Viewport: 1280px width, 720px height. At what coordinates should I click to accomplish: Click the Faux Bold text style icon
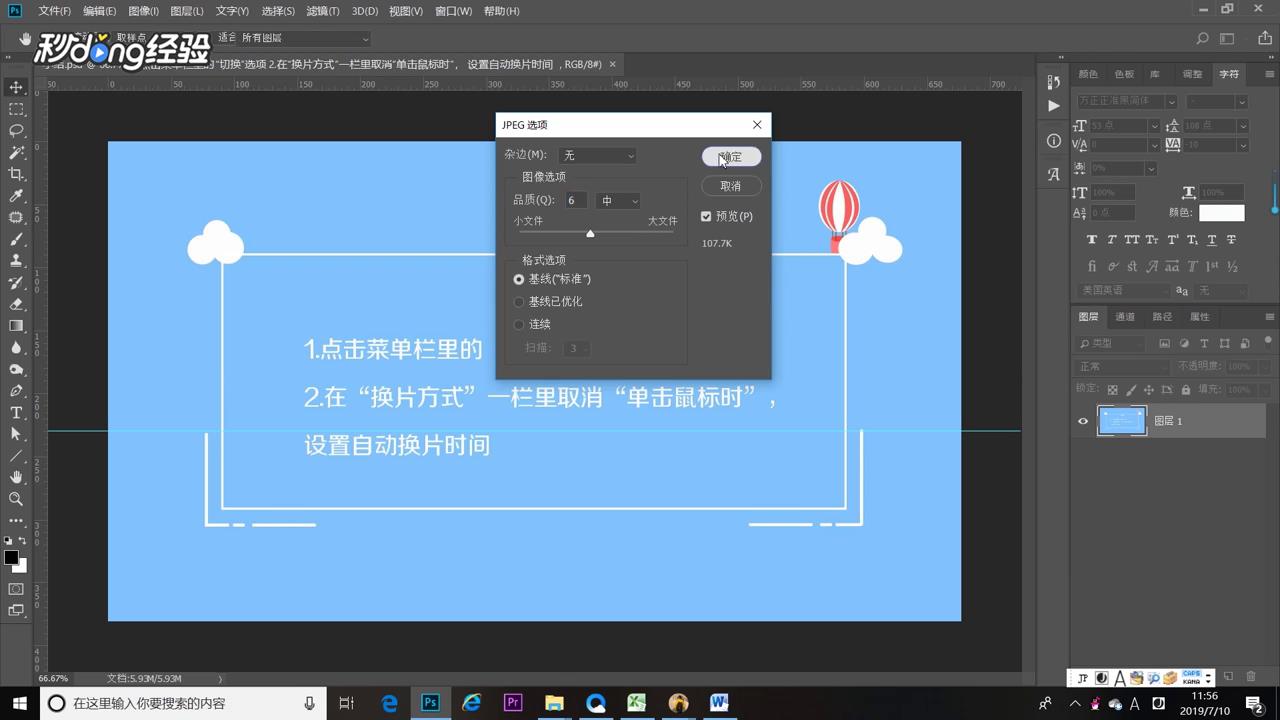(1091, 240)
